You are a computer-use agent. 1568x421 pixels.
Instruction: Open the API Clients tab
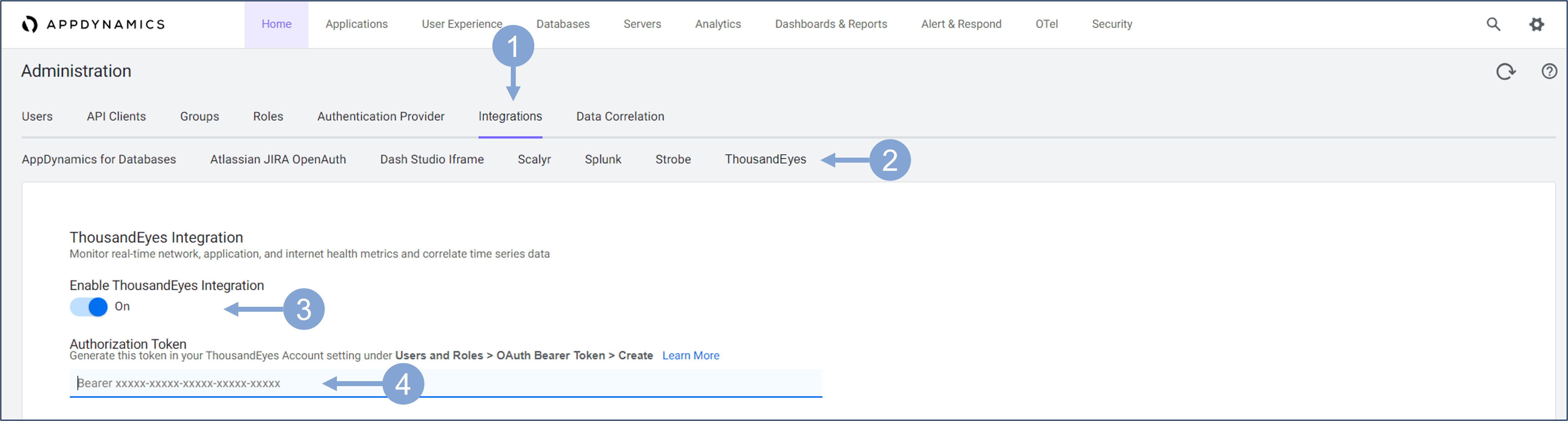(x=116, y=116)
